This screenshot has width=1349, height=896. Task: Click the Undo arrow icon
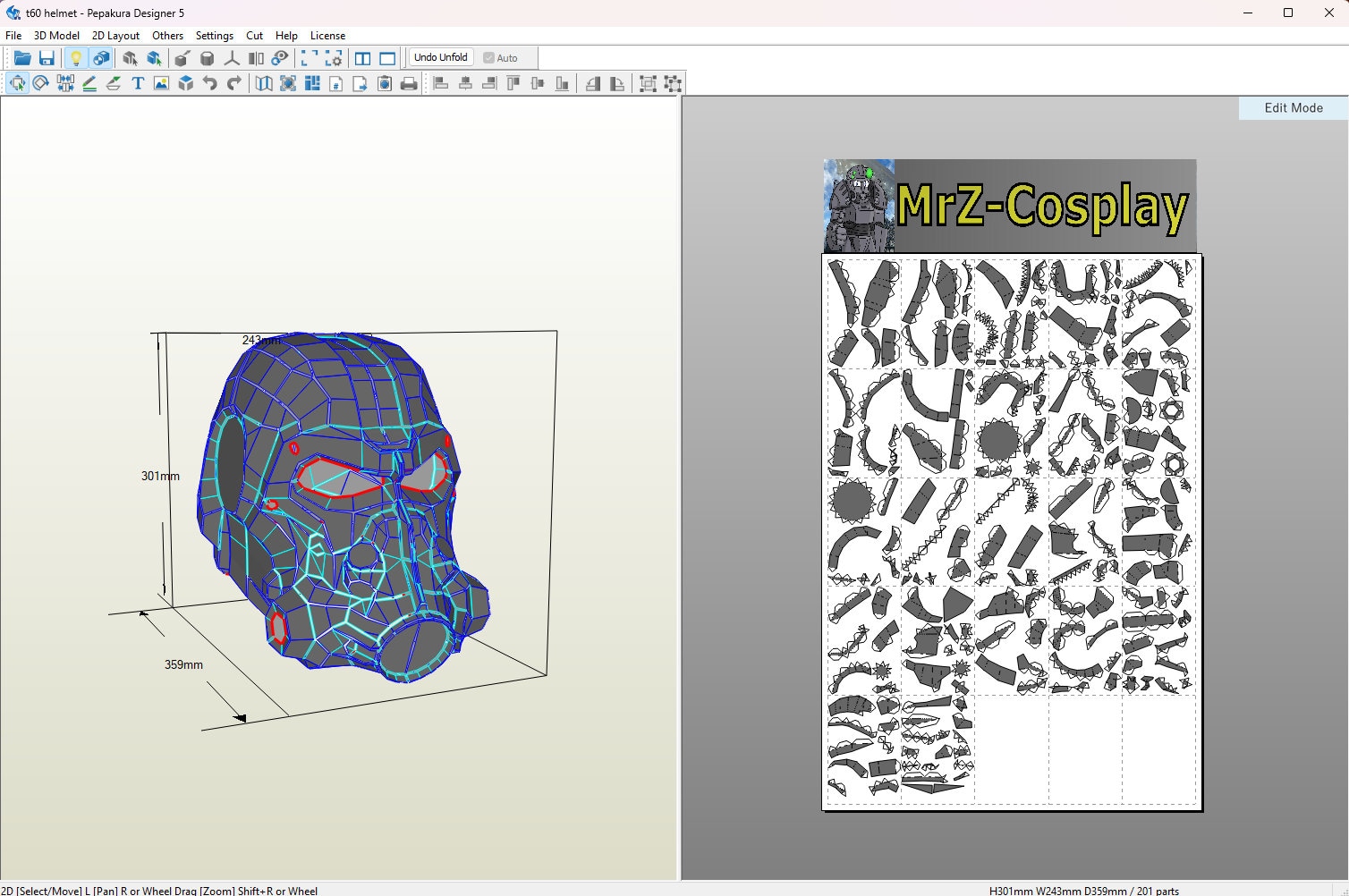pyautogui.click(x=208, y=83)
